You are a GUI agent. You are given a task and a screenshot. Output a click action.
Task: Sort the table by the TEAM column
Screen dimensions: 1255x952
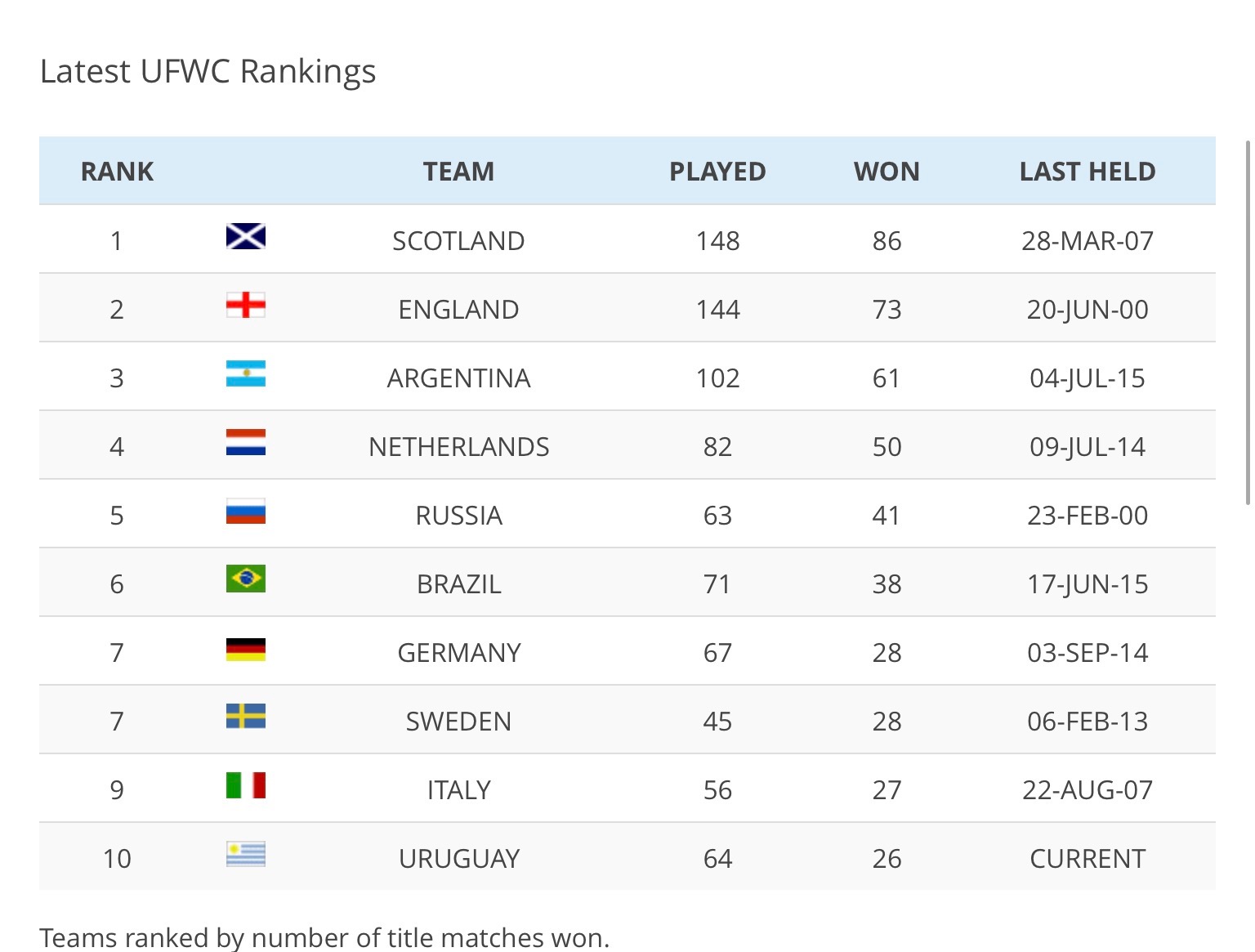[x=458, y=171]
